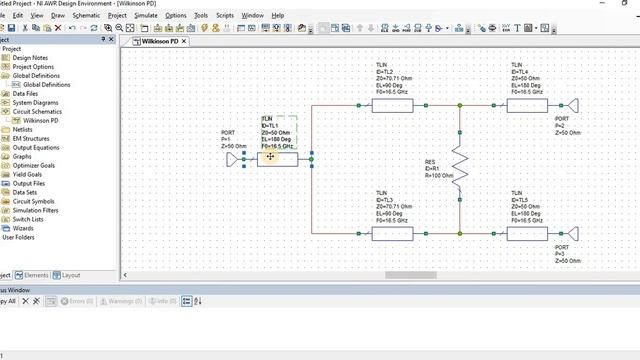Viewport: 640px width, 360px height.
Task: Activate the zoom area magnifier tool
Action: pos(108,28)
